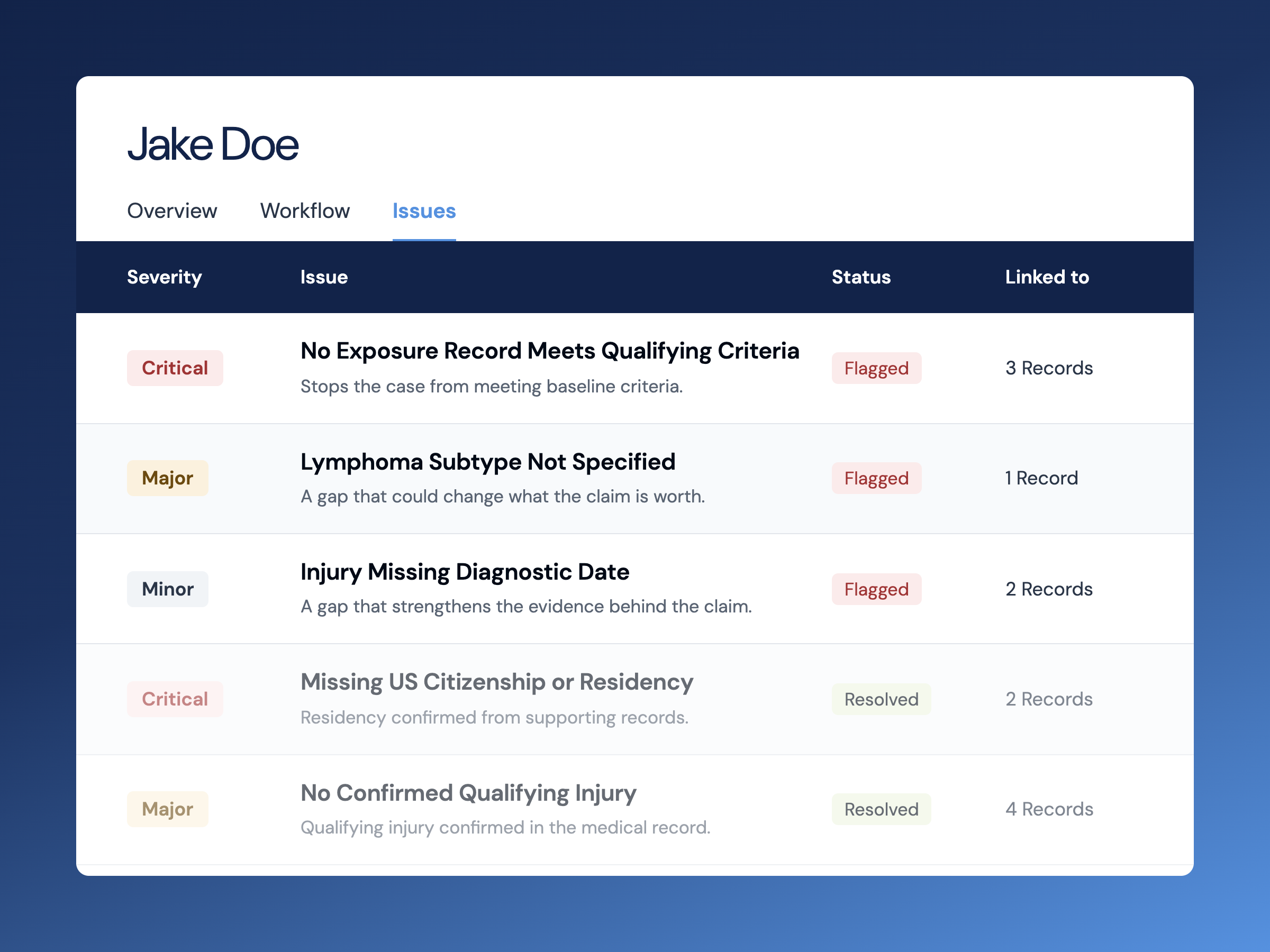
Task: Click 'Qualifying injury confirmed in the medical record.'
Action: point(505,828)
